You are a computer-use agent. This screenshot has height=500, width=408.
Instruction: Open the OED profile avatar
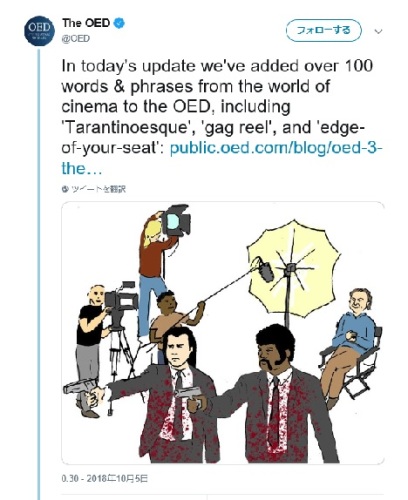(x=39, y=31)
